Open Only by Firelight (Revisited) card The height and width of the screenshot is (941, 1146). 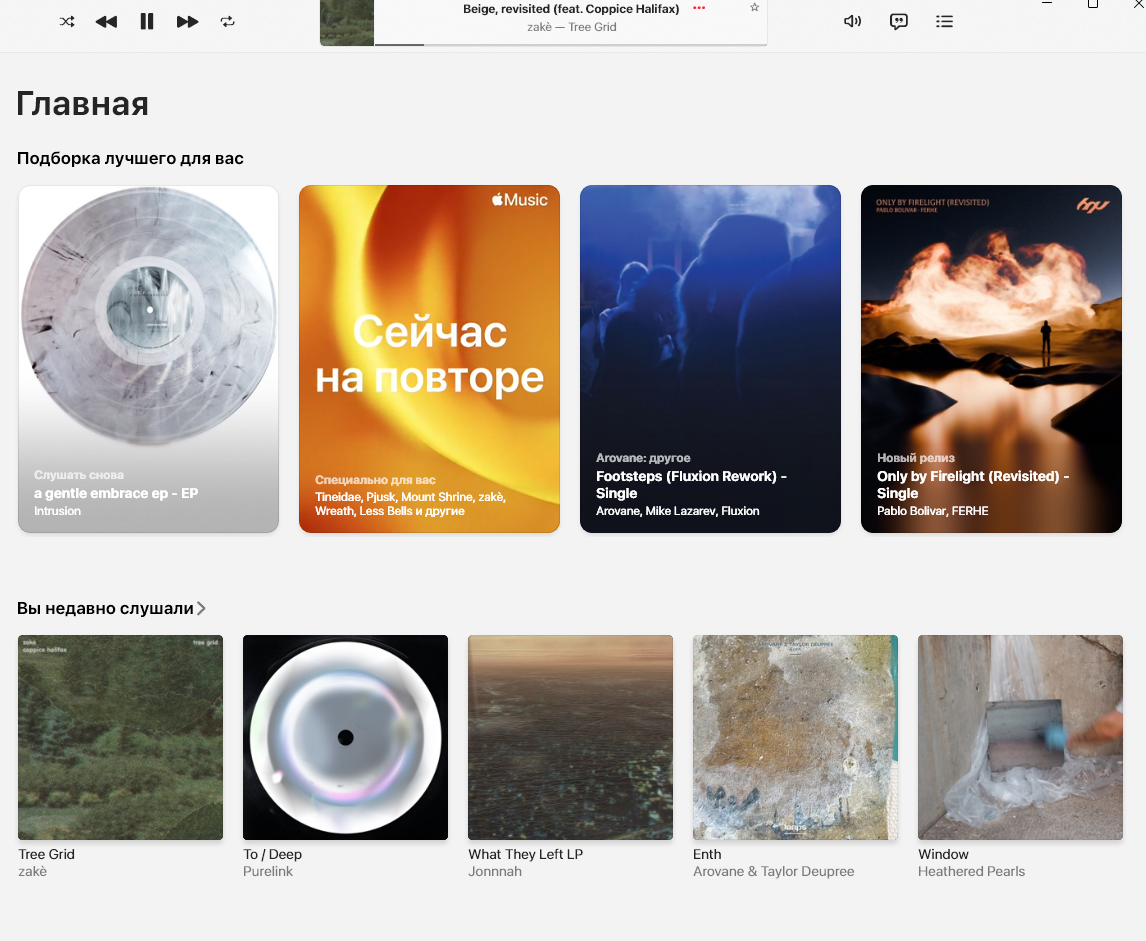tap(991, 359)
